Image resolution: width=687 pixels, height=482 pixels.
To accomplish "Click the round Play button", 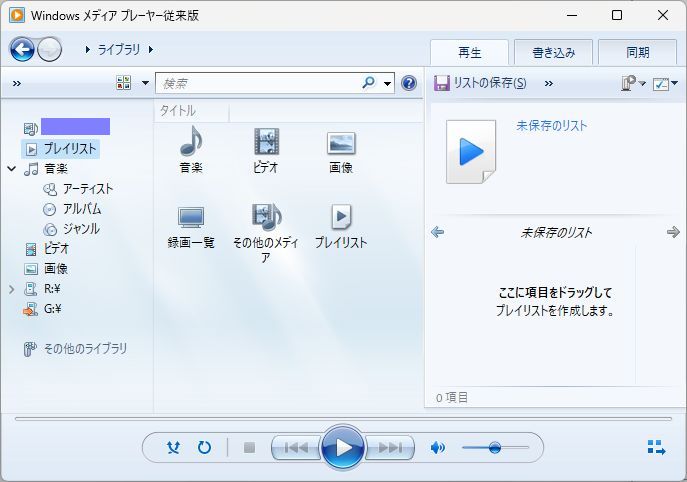I will pos(343,447).
